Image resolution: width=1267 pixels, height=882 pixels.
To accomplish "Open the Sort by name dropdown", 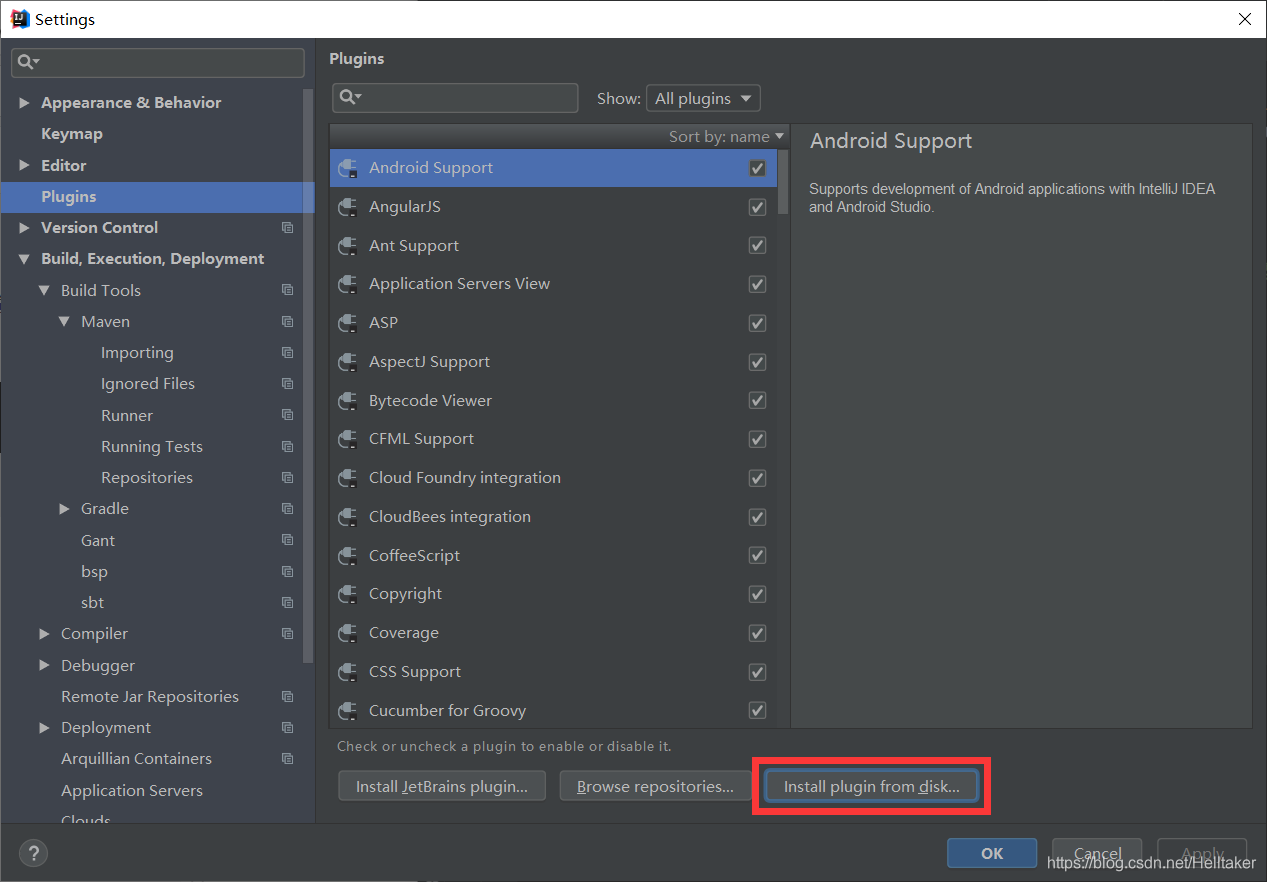I will pos(727,137).
